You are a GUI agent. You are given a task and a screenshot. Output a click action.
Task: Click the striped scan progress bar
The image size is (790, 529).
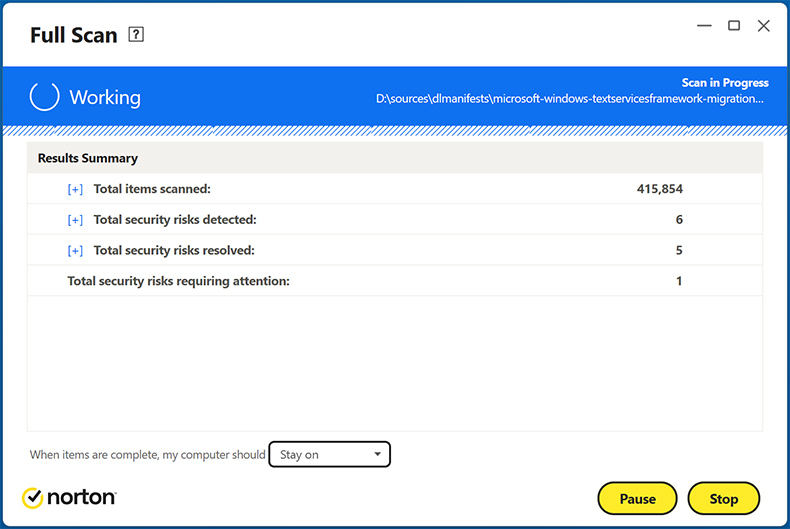click(x=395, y=131)
